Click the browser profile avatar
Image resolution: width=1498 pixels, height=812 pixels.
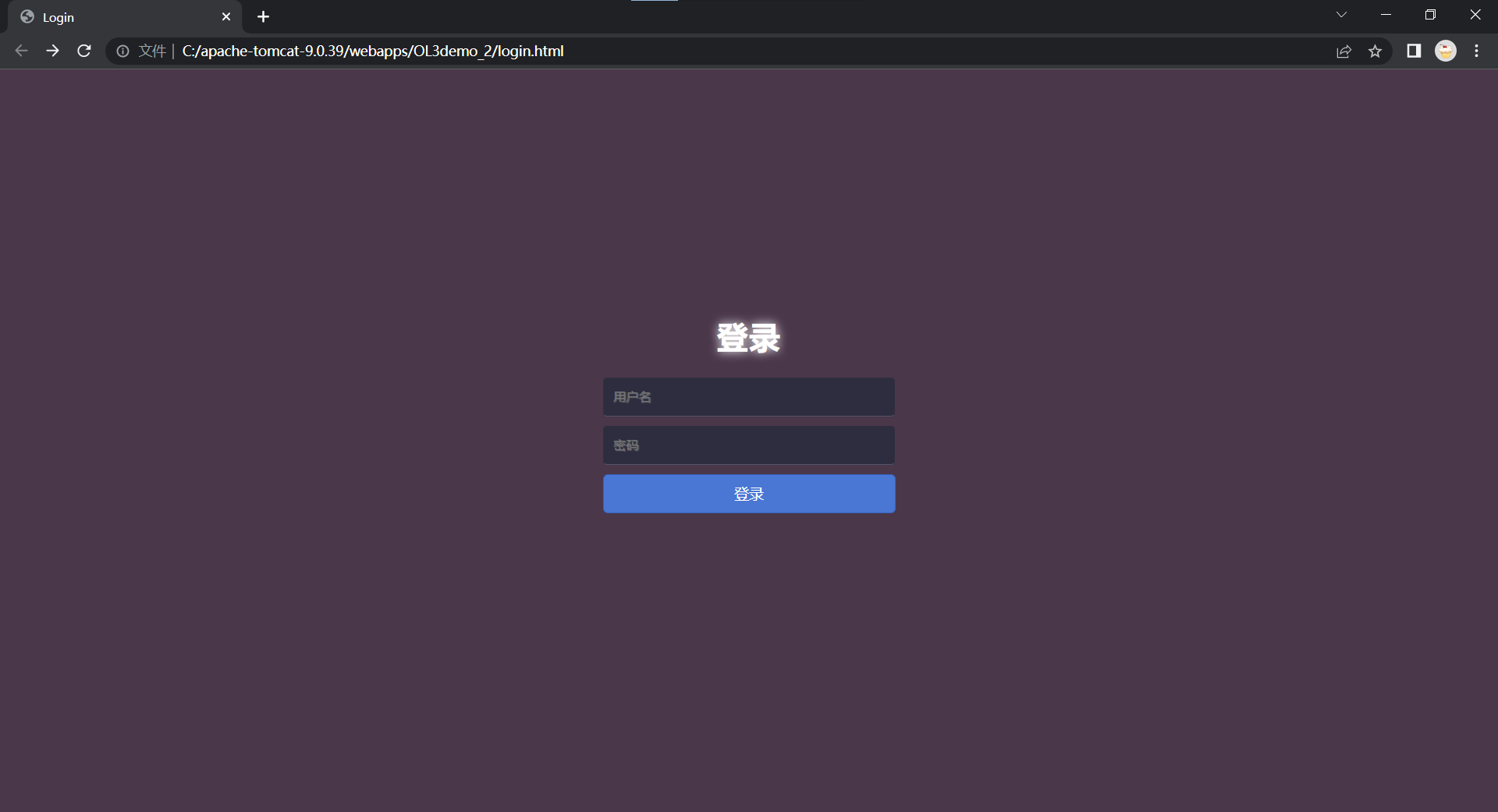coord(1446,51)
